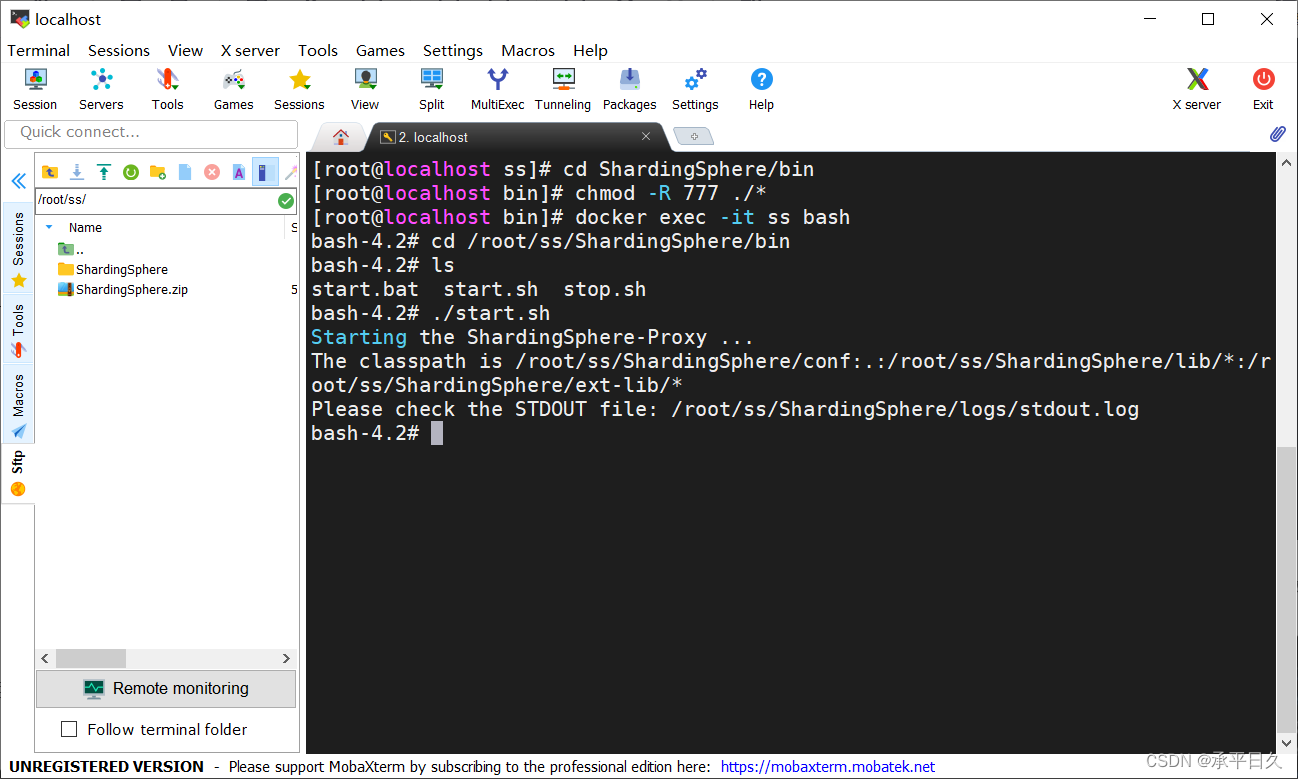Delete selected file in SFTP toolbar
The image size is (1298, 779).
click(x=212, y=172)
